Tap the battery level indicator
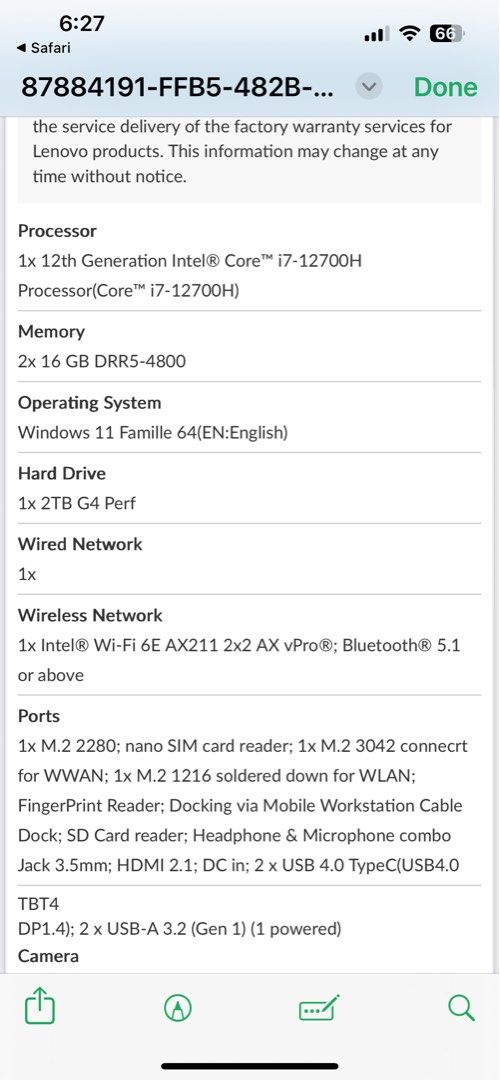This screenshot has height=1080, width=500. [x=446, y=33]
